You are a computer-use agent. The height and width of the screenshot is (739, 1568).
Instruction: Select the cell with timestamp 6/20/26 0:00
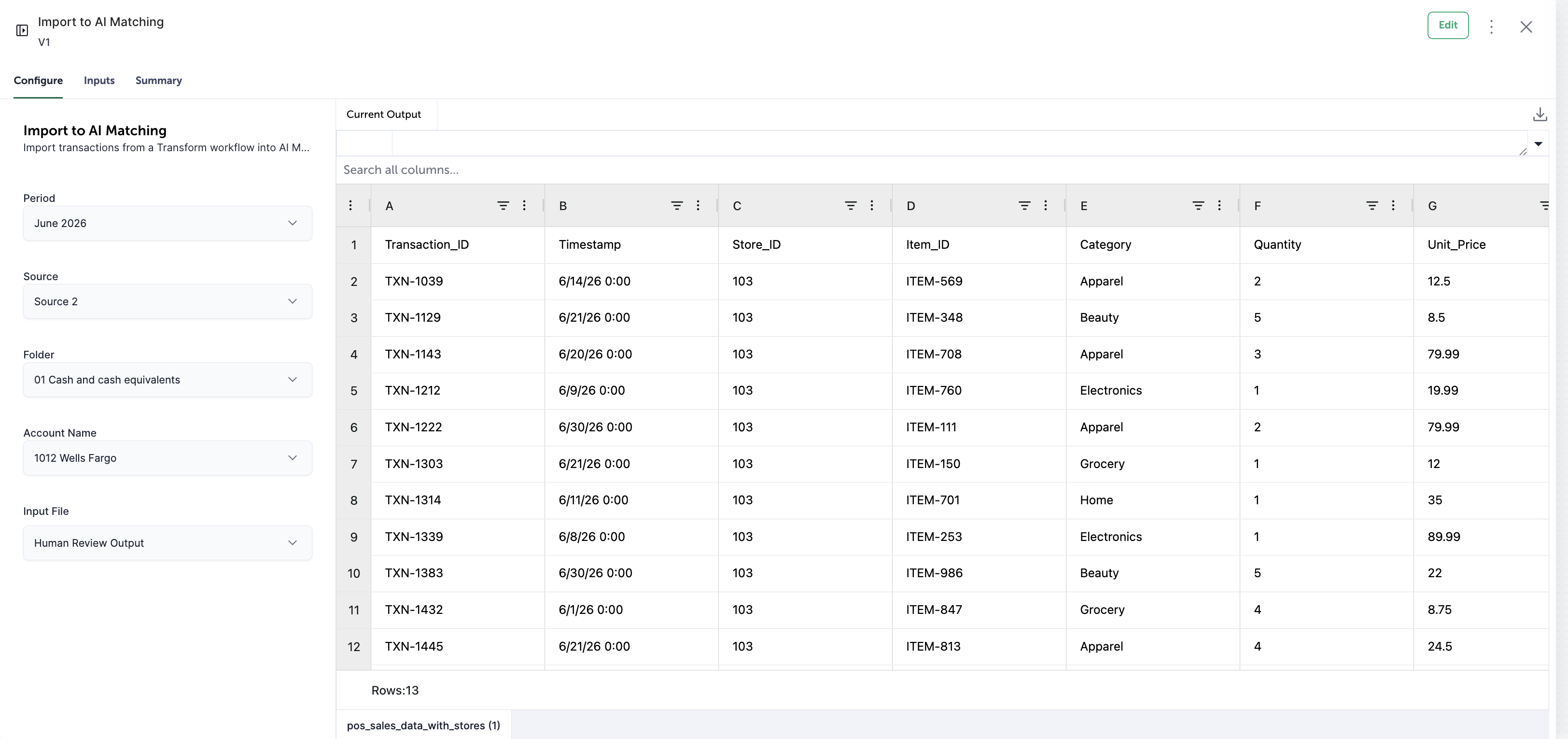(631, 355)
